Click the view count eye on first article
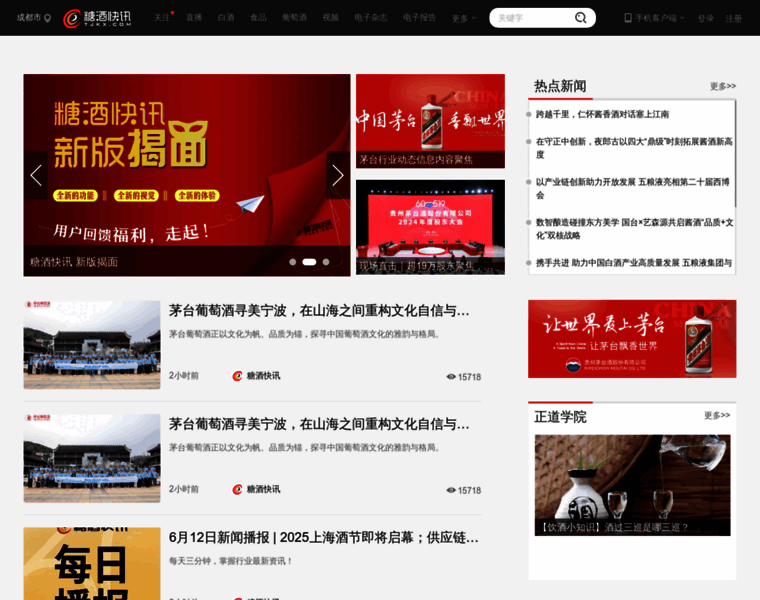Viewport: 760px width, 600px height. click(451, 377)
